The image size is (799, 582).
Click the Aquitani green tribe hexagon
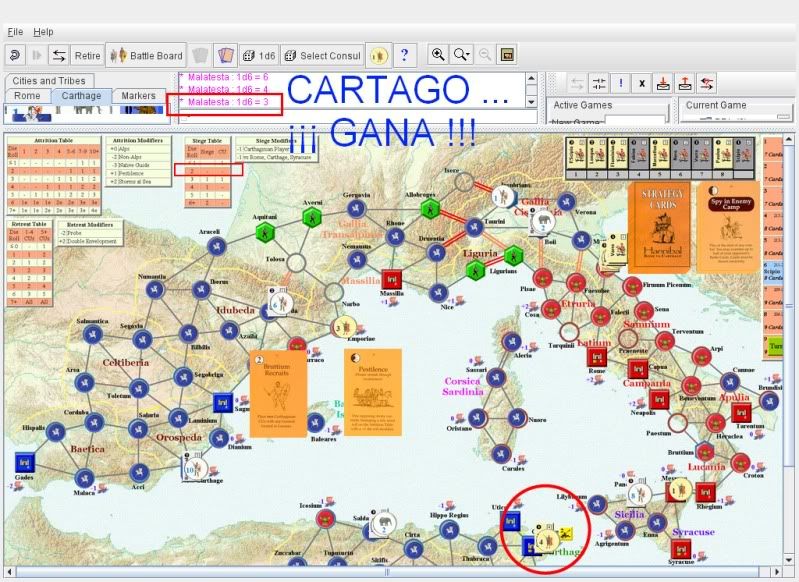point(265,233)
